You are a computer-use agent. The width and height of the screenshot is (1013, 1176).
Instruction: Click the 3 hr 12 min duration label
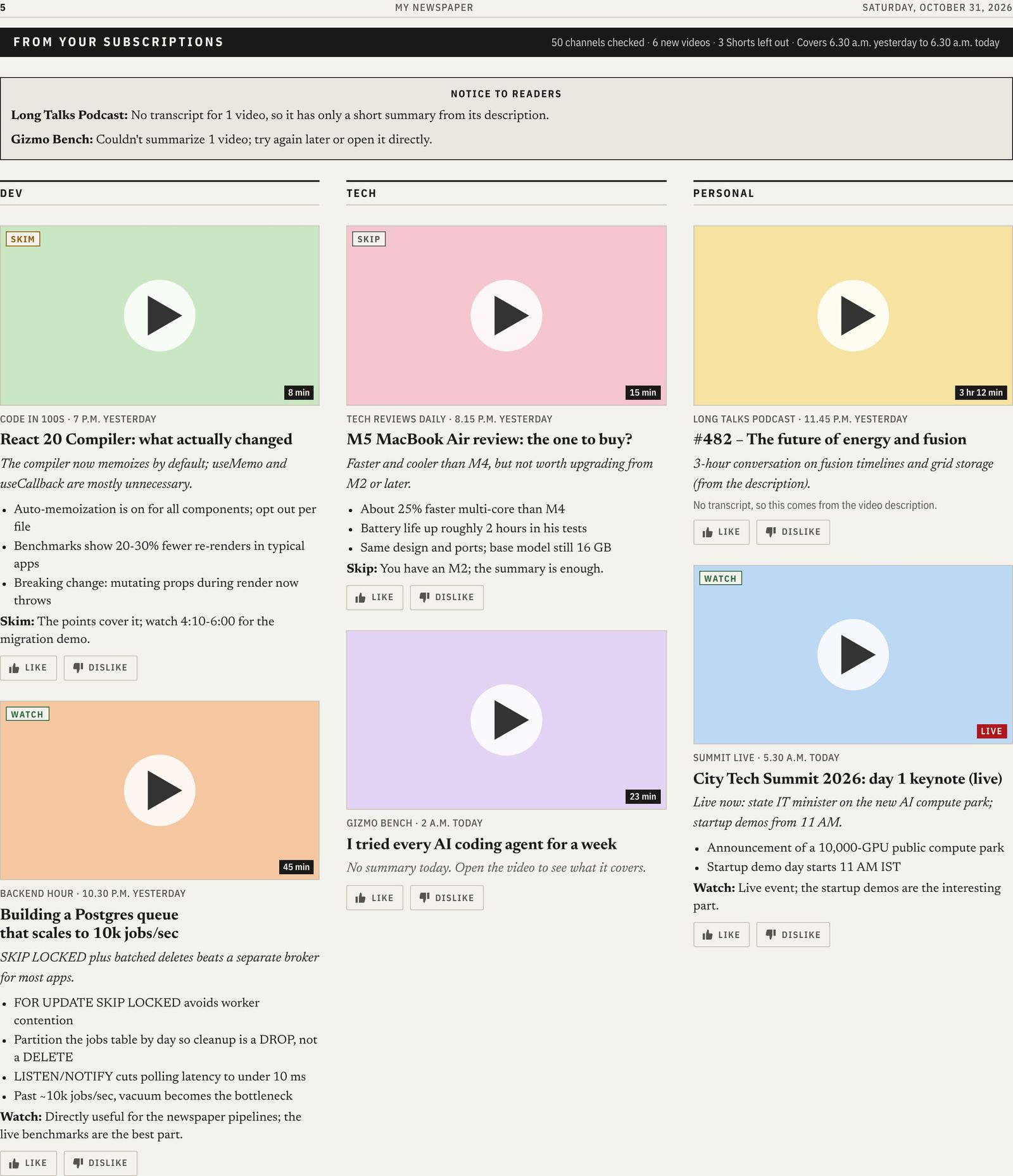click(x=981, y=392)
